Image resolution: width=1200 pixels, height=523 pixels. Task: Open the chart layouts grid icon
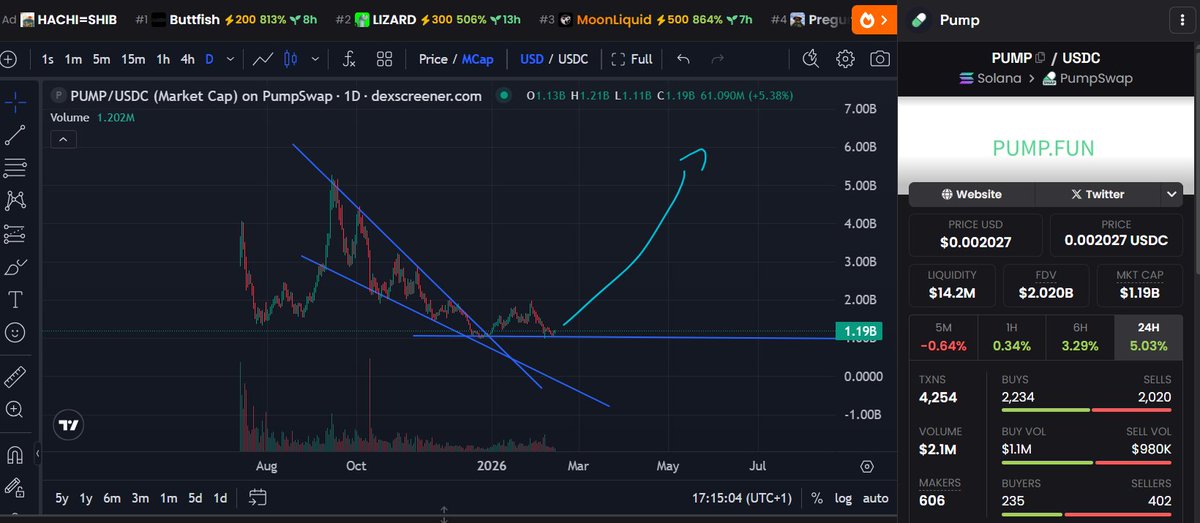[384, 59]
